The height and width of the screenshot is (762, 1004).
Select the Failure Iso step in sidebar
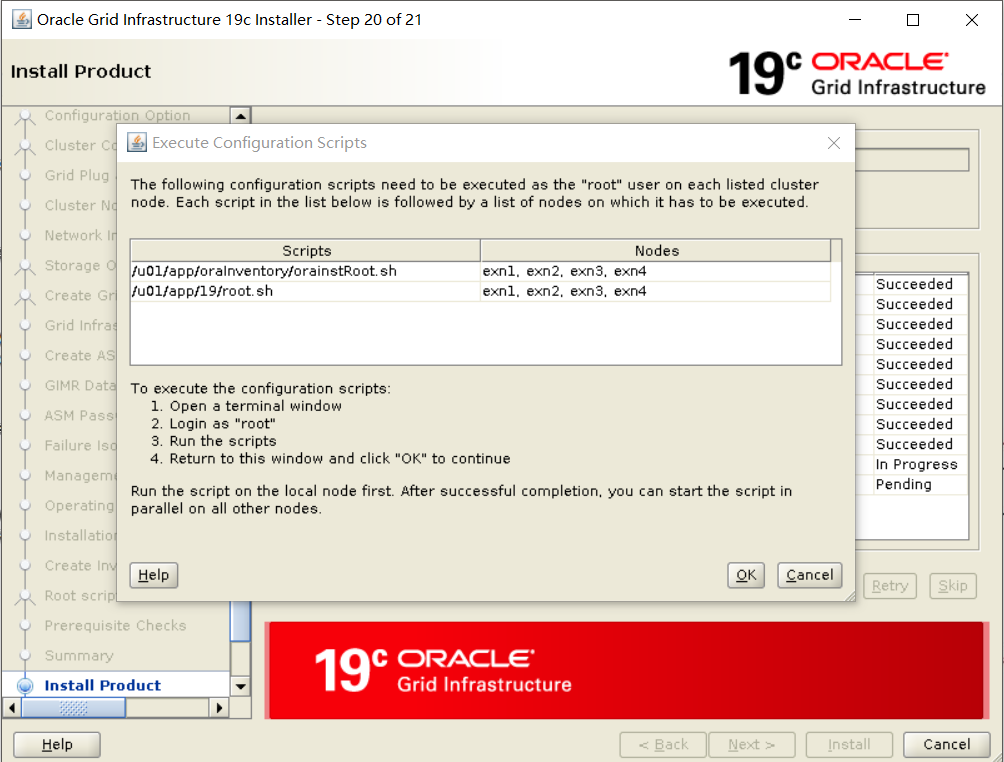point(80,446)
